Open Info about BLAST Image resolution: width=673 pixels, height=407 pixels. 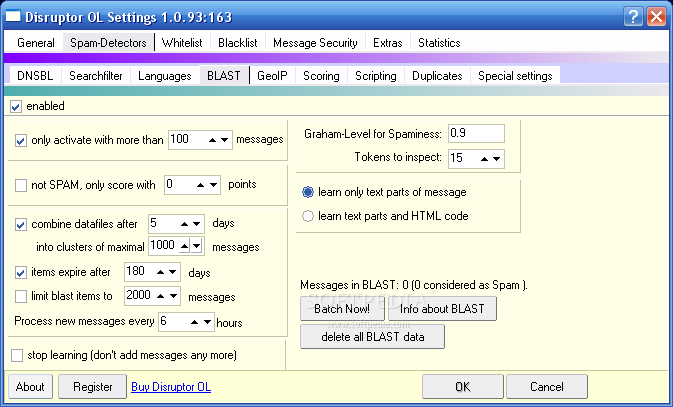442,309
